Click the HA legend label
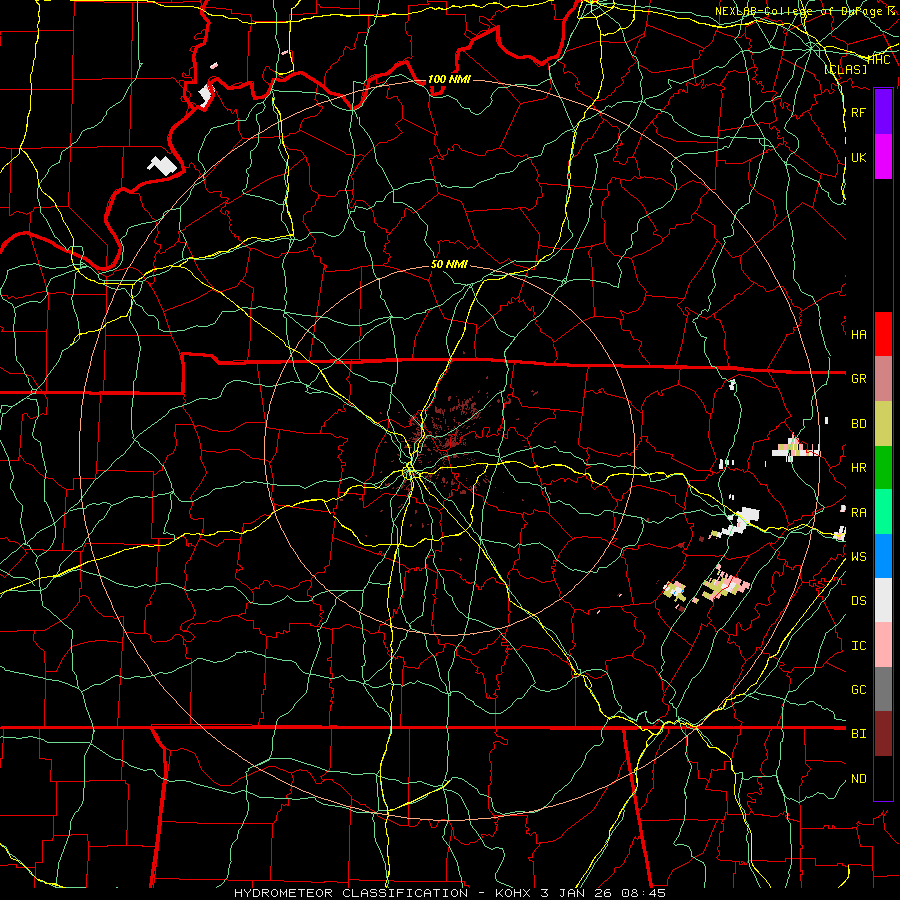 [859, 335]
